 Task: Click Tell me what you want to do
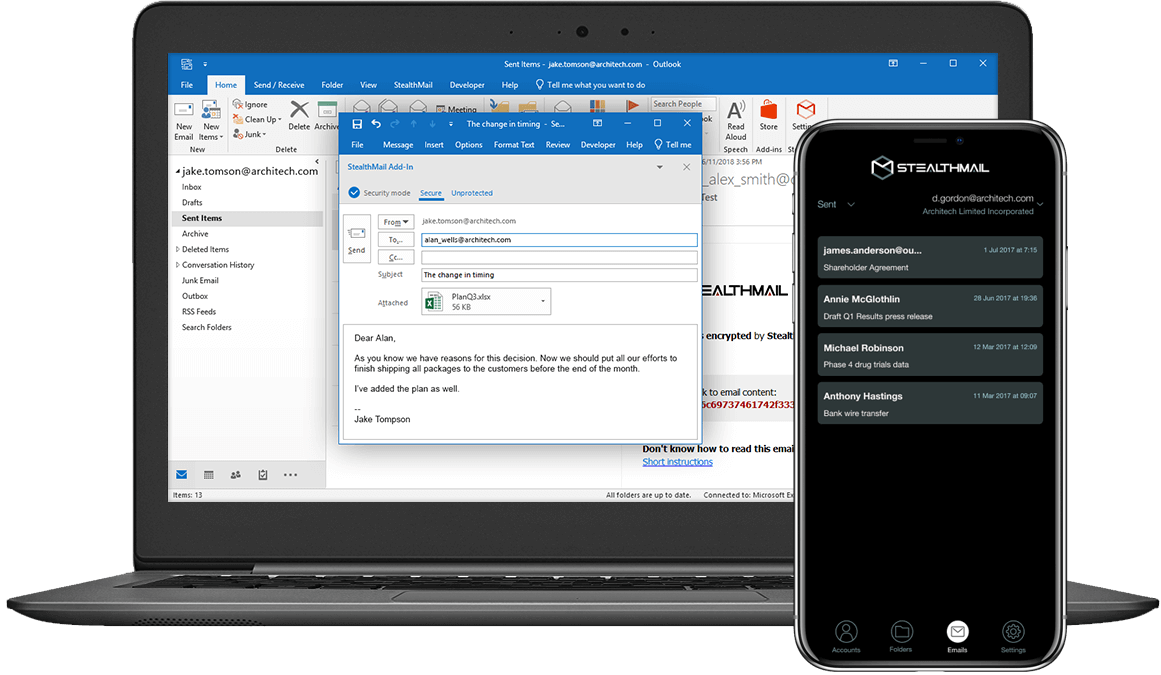click(x=590, y=85)
